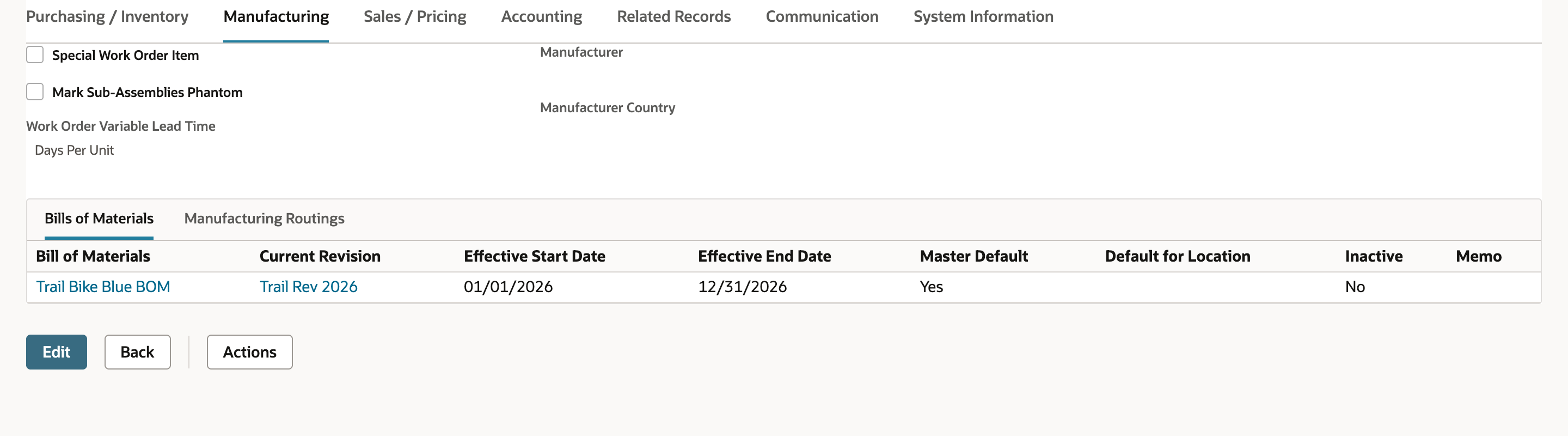Check the Mark Sub-Assemblies Phantom box
Screen dimensions: 1568x436
[x=35, y=92]
